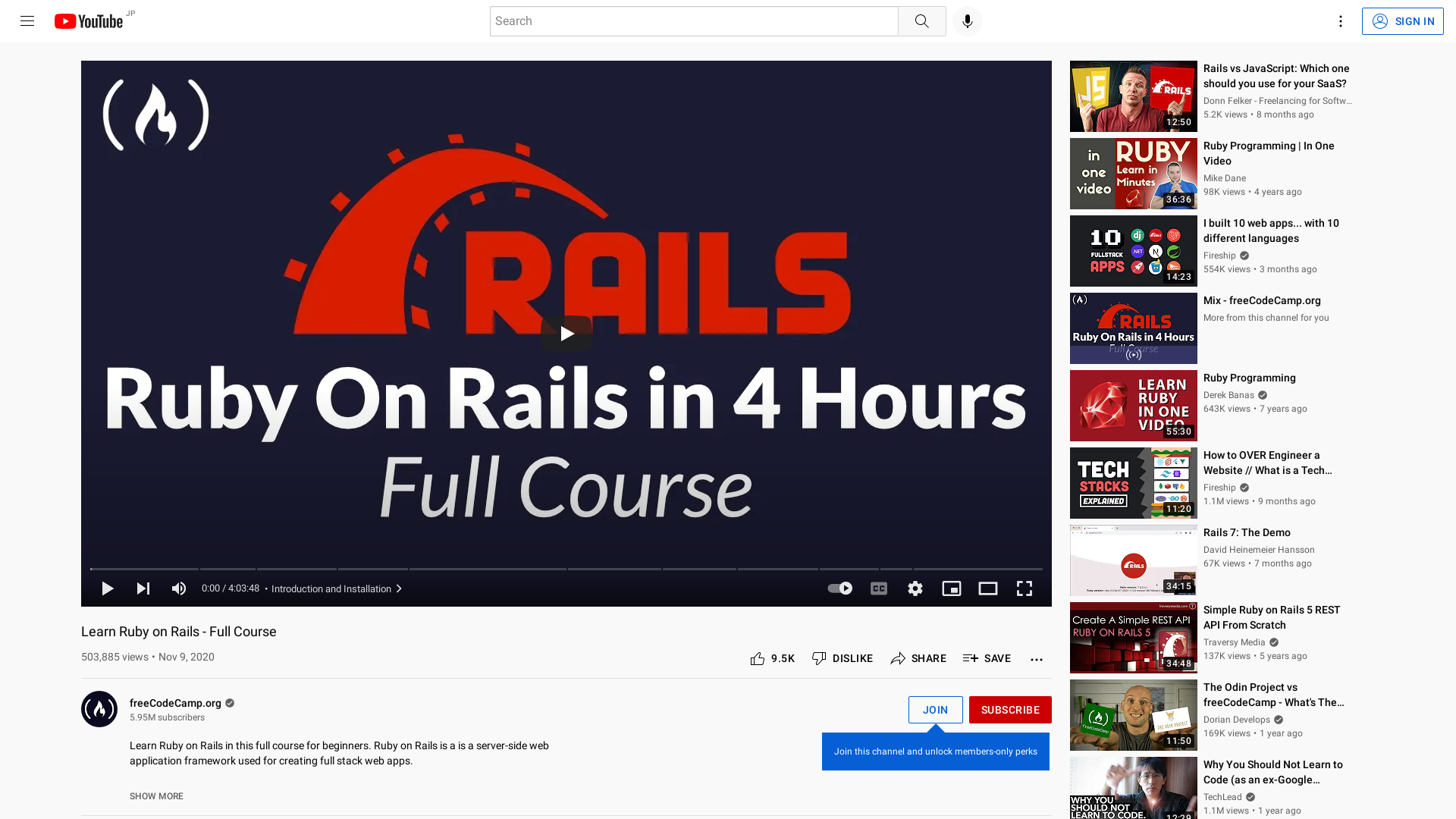Open the three-dot menu near Sign In
This screenshot has width=1456, height=819.
click(x=1340, y=20)
